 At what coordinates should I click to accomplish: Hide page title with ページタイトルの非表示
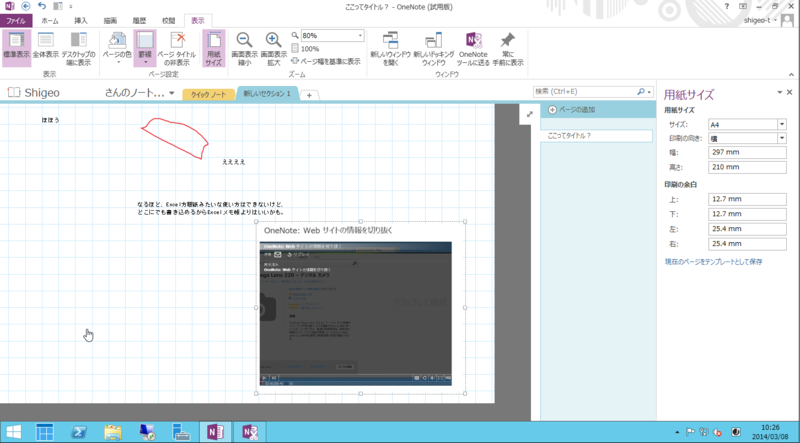[177, 48]
